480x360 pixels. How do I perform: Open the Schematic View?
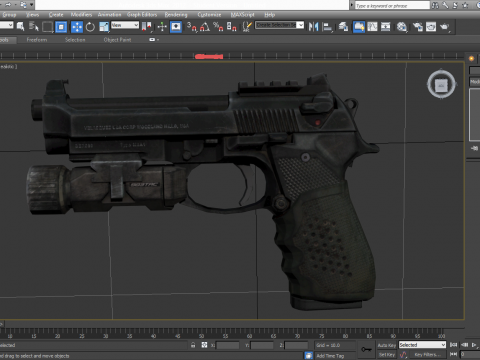(386, 27)
